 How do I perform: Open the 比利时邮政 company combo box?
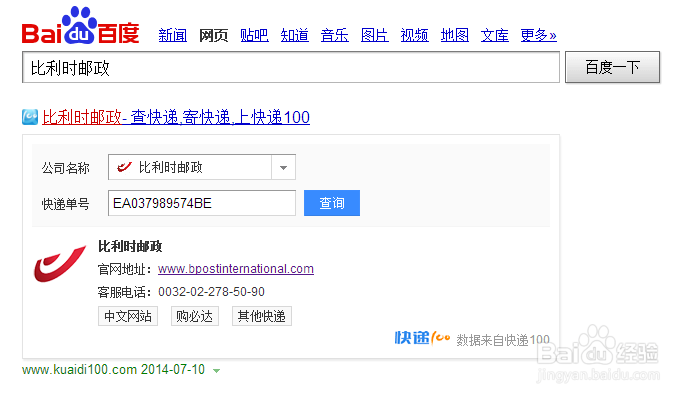(202, 167)
